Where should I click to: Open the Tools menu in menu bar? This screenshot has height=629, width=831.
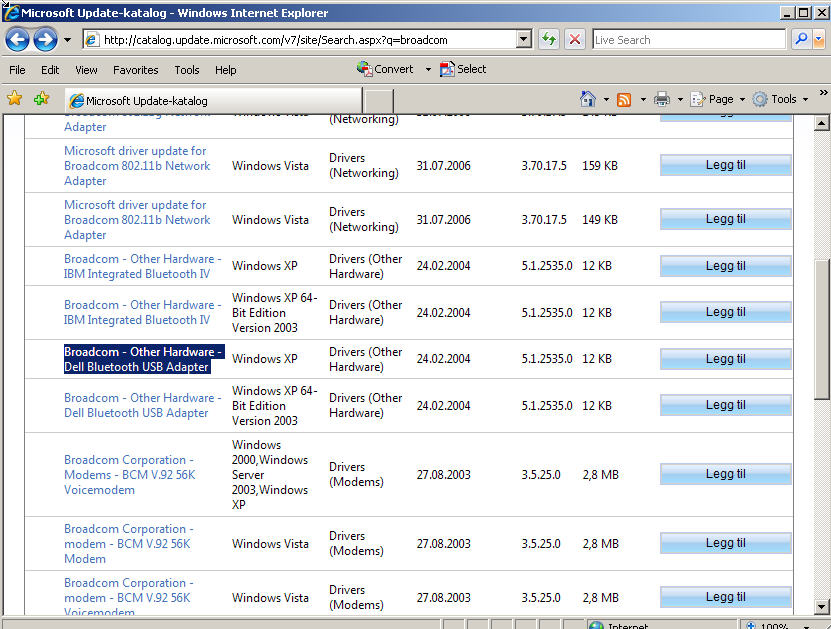coord(187,70)
